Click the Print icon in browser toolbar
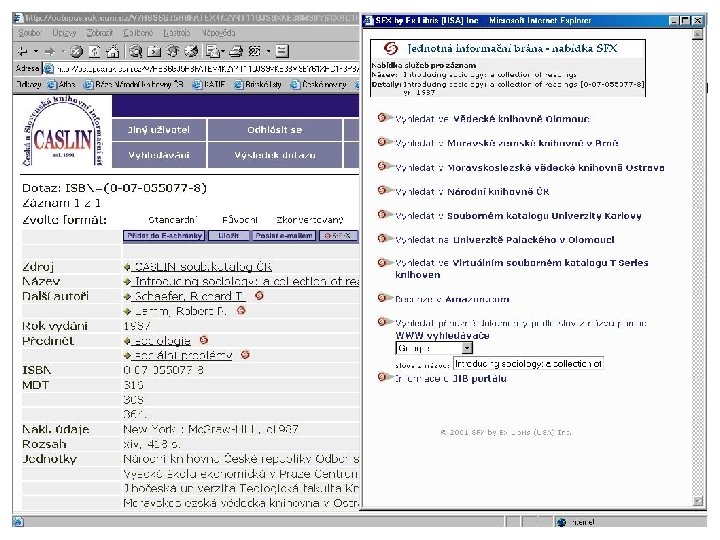720x540 pixels. (x=236, y=51)
